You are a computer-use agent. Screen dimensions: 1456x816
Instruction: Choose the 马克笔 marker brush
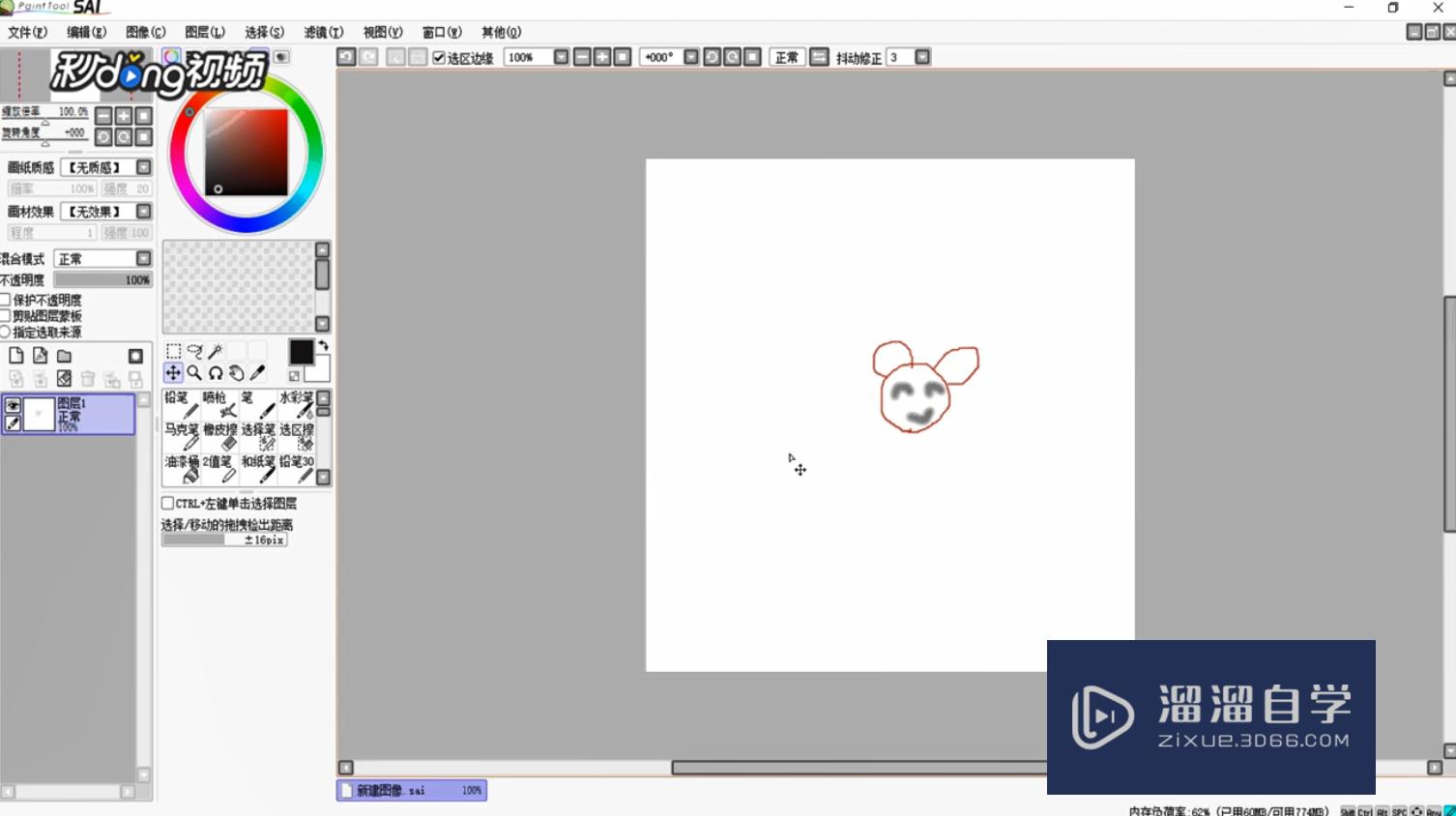tap(181, 437)
